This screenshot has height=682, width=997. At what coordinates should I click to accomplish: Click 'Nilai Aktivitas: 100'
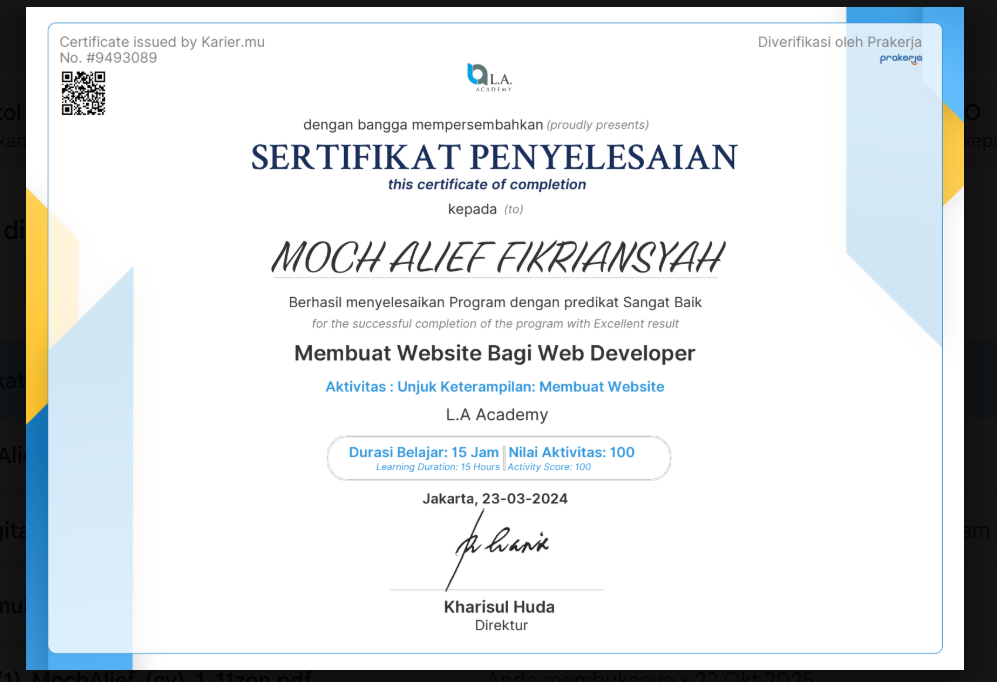[571, 452]
